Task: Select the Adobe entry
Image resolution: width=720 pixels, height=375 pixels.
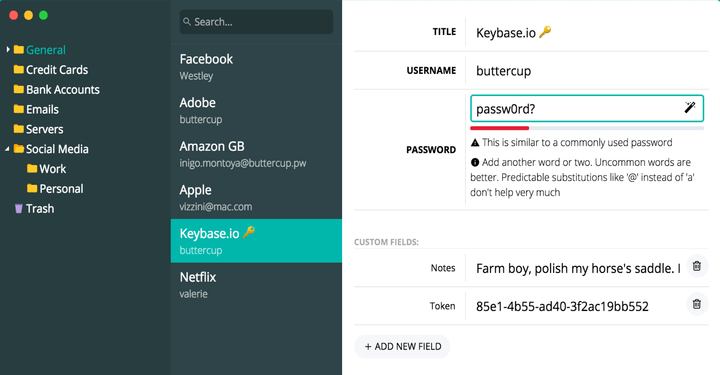Action: 256,110
